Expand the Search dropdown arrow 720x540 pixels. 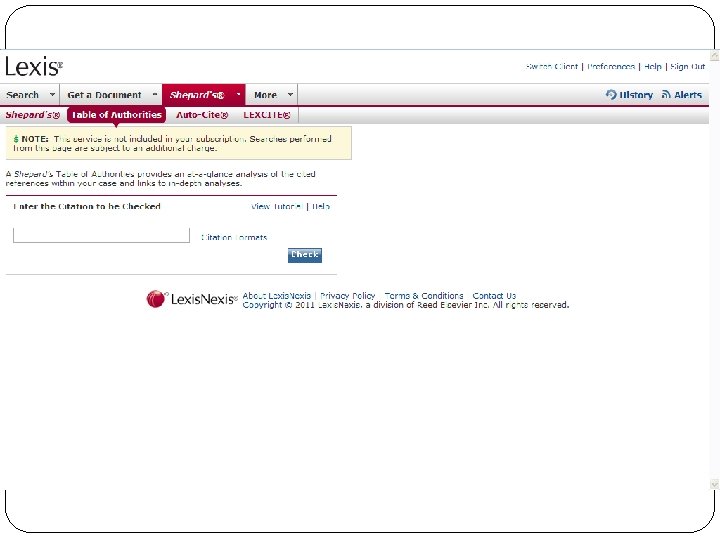click(x=52, y=95)
